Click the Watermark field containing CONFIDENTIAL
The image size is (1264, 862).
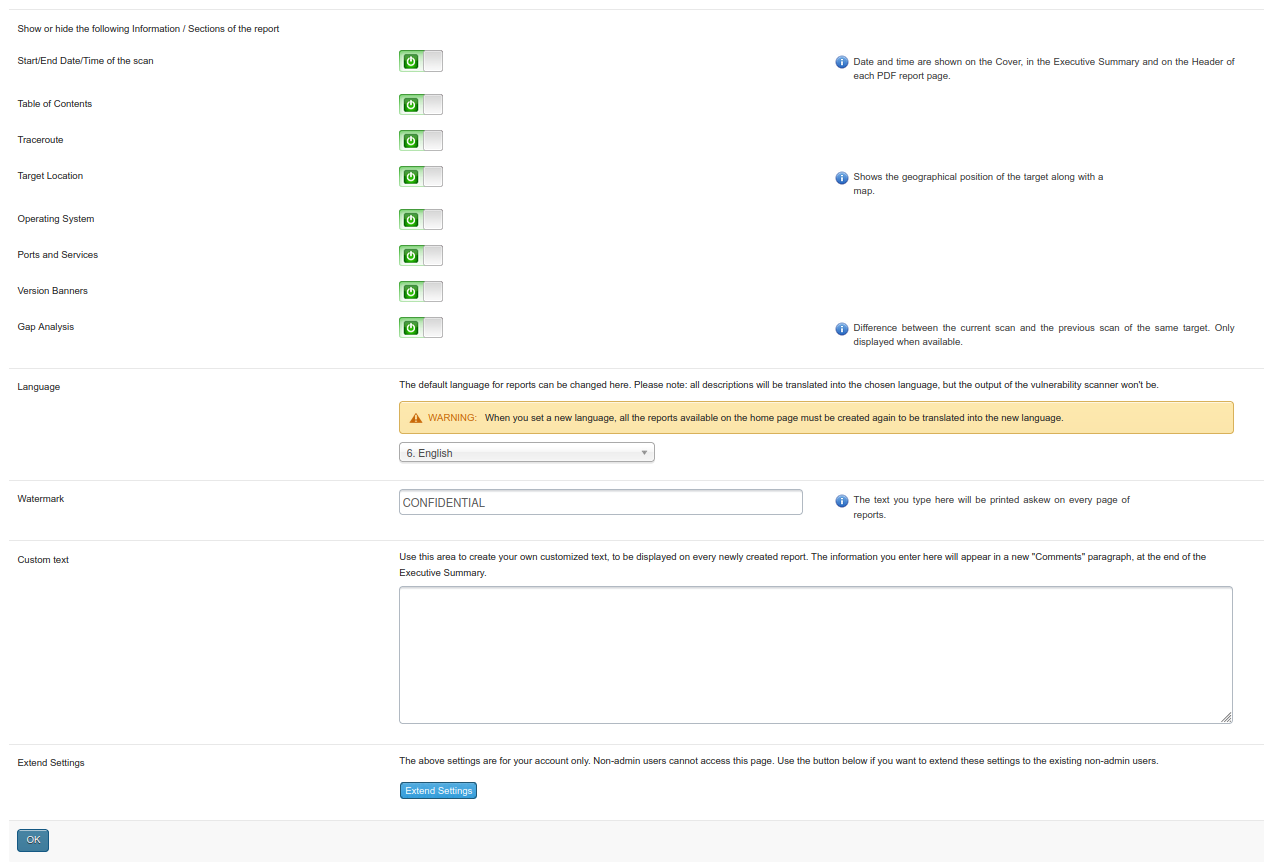click(x=600, y=502)
